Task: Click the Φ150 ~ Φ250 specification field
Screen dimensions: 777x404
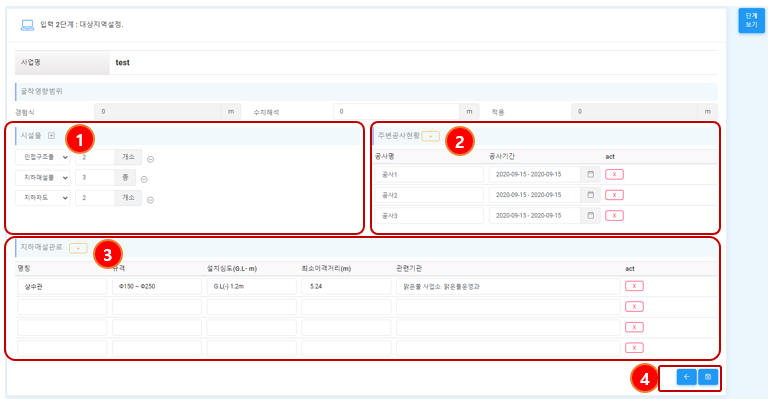Action: coord(157,287)
